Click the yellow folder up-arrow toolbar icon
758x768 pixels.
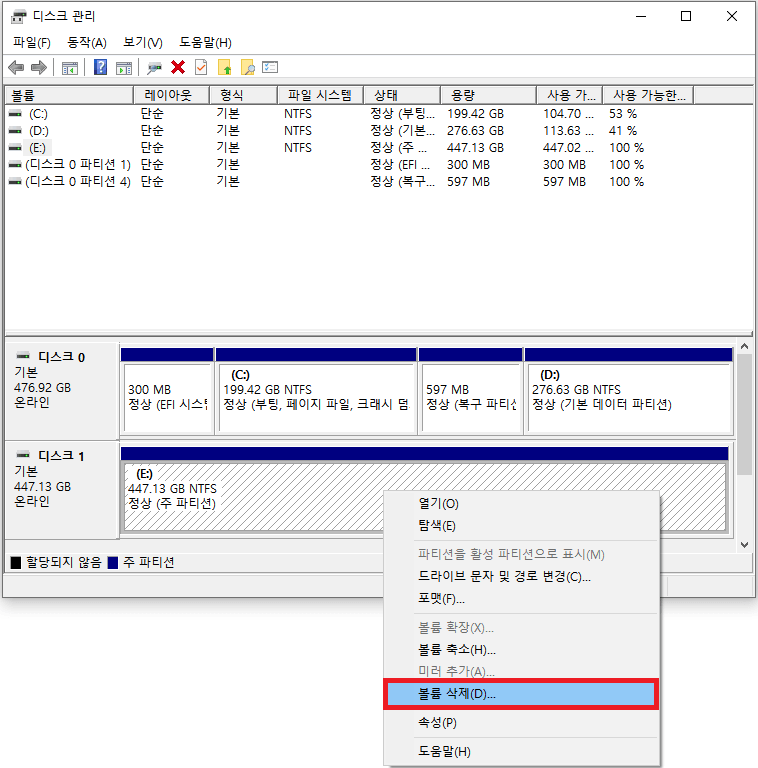[x=224, y=67]
